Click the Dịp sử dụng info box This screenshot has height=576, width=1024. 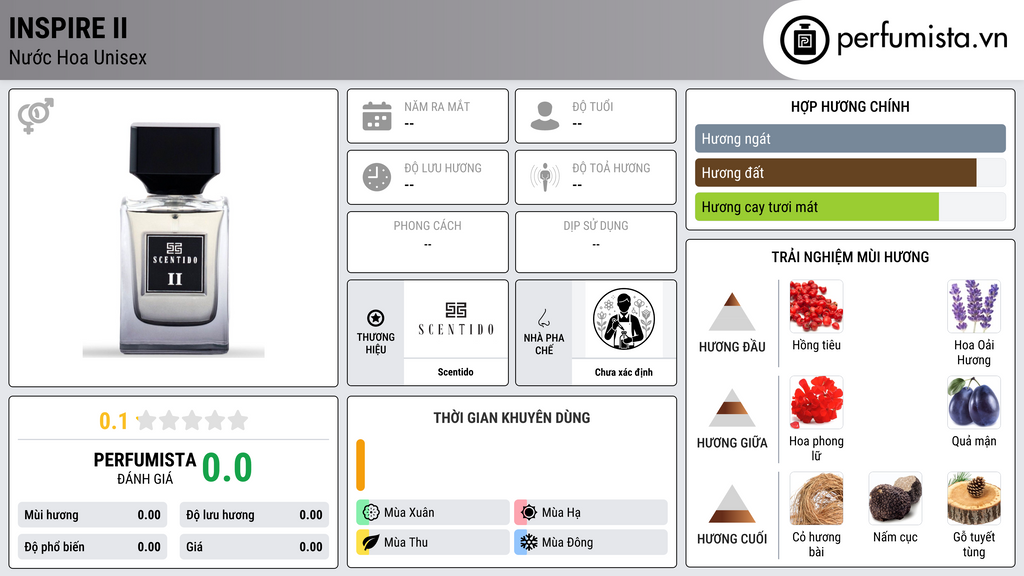tap(596, 242)
